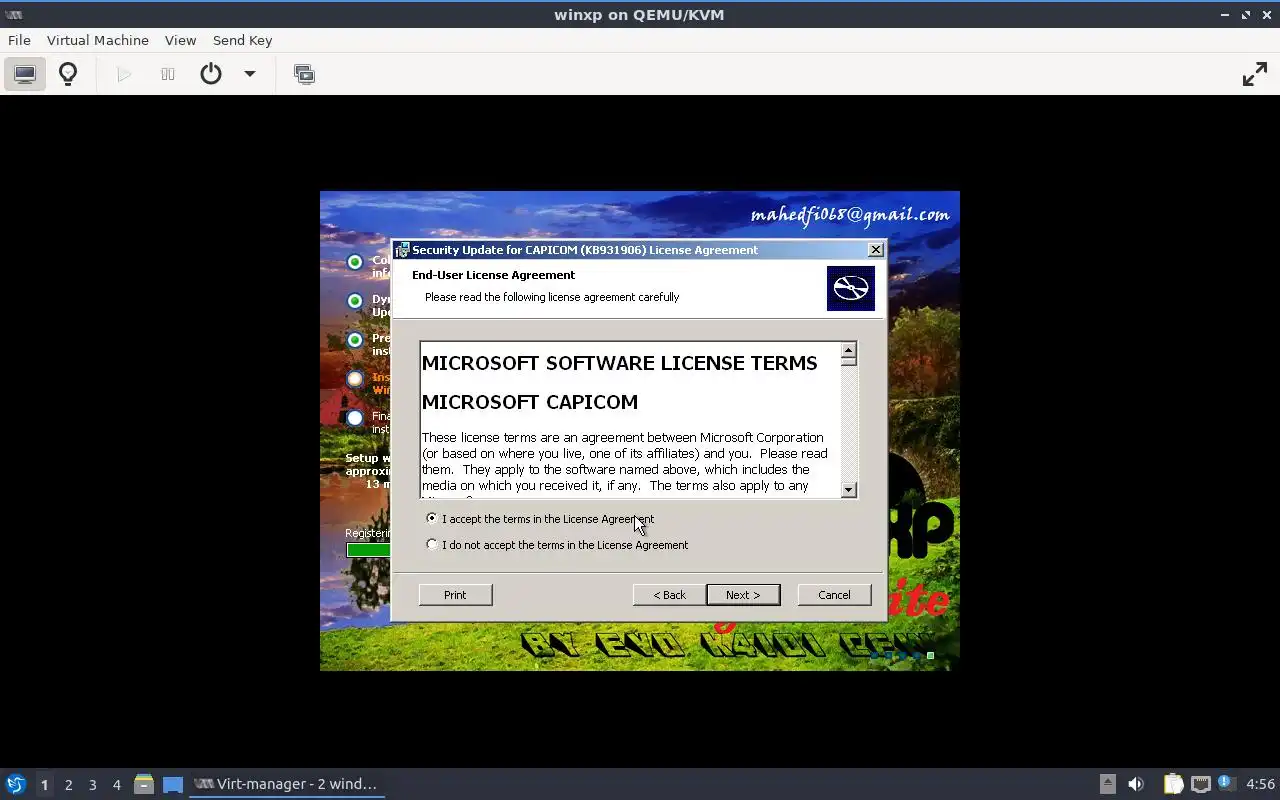Click the license scrollbar thumb
This screenshot has width=1280, height=800.
click(849, 362)
